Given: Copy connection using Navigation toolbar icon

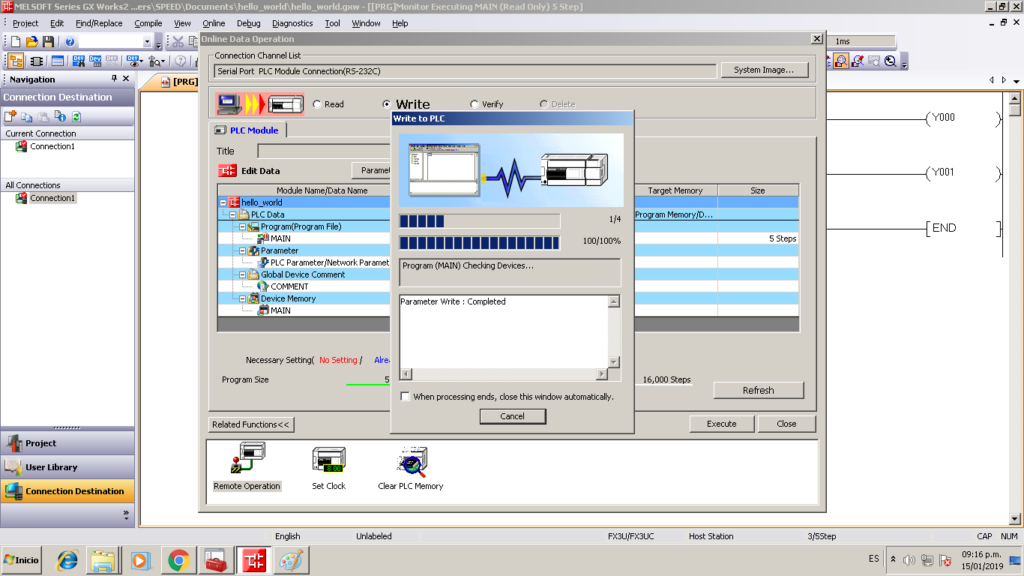Looking at the screenshot, I should pyautogui.click(x=27, y=116).
